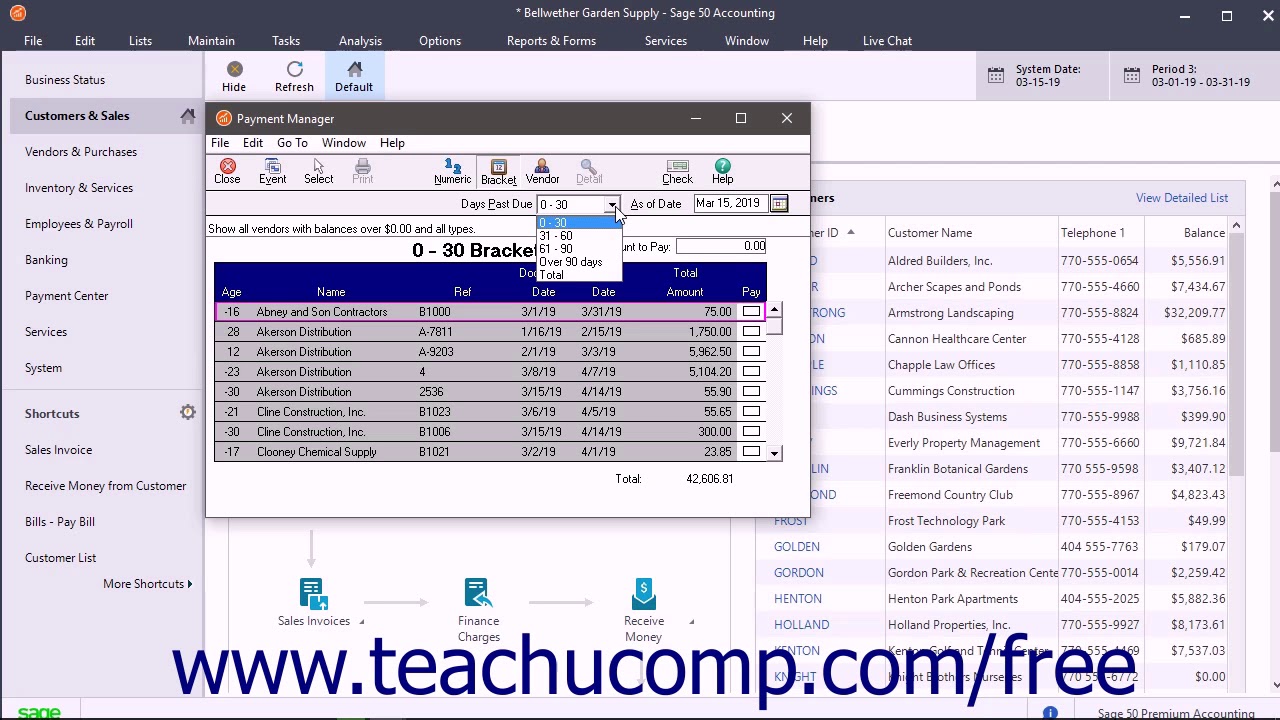Click the Default home icon
This screenshot has height=720, width=1280.
pyautogui.click(x=354, y=77)
